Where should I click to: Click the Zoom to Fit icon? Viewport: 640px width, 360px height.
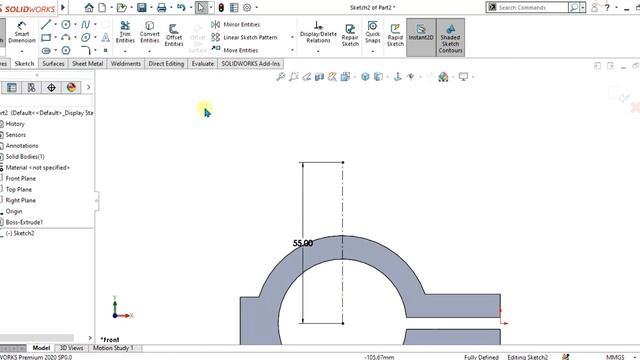point(280,76)
